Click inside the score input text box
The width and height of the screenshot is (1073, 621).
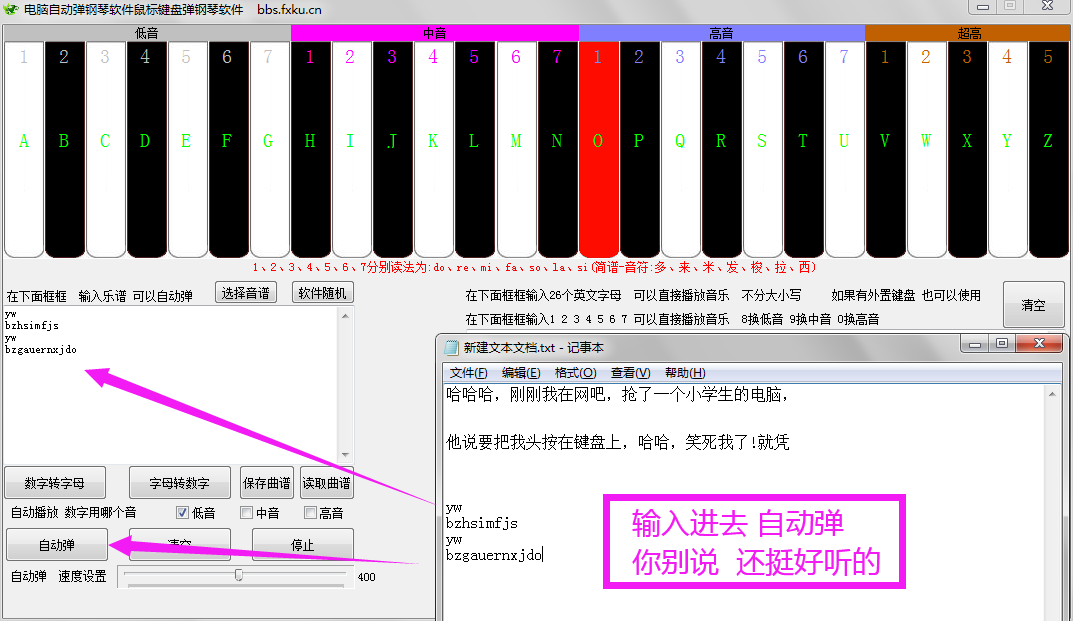(171, 385)
